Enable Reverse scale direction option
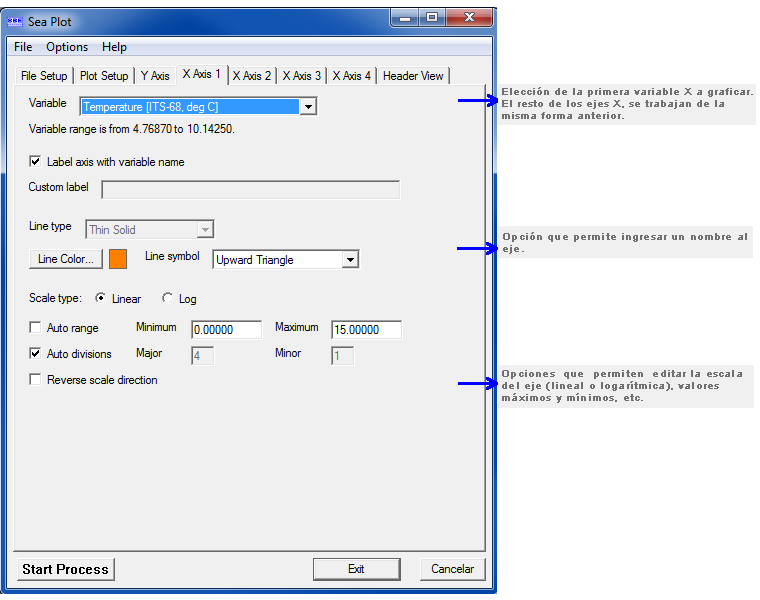The width and height of the screenshot is (760, 600). click(x=36, y=380)
